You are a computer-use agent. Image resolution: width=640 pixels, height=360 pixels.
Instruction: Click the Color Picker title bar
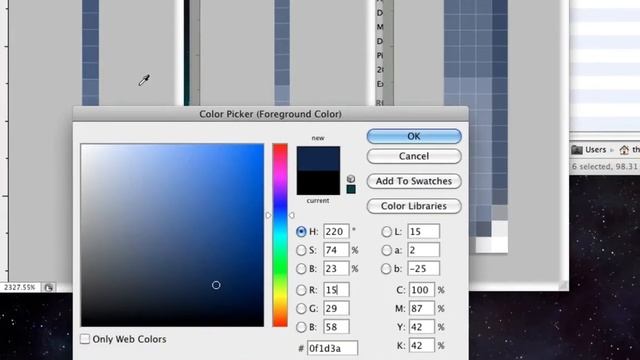point(271,114)
